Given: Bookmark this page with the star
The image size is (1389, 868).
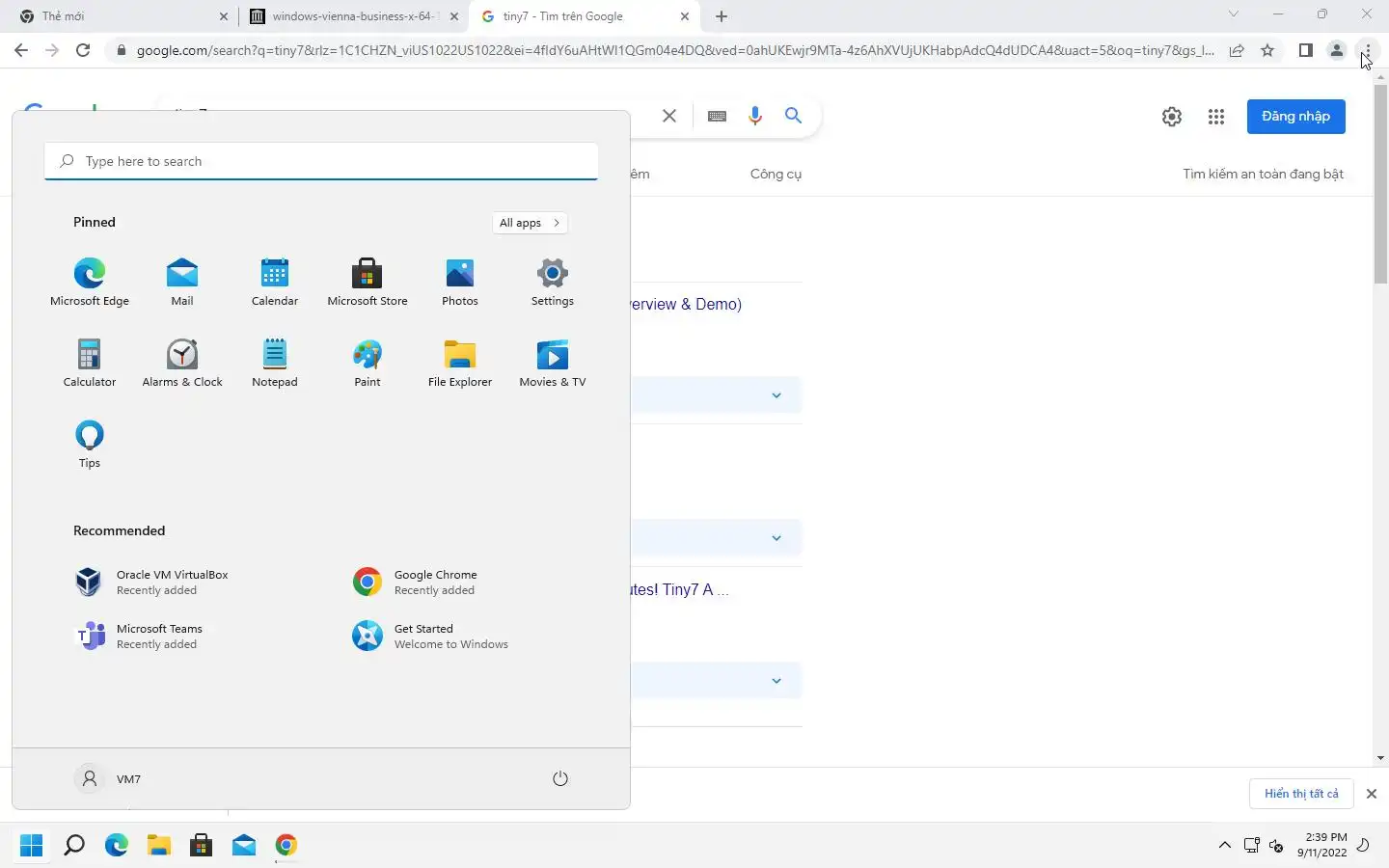Looking at the screenshot, I should (1267, 50).
